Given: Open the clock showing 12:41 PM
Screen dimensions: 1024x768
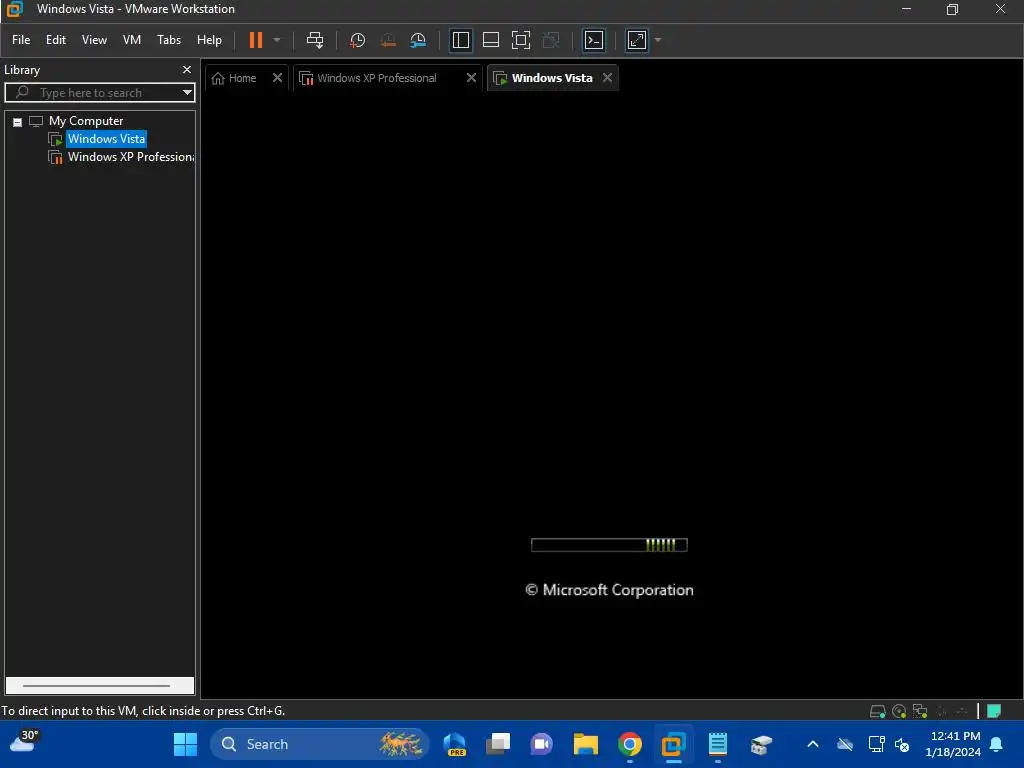Looking at the screenshot, I should click(x=953, y=744).
